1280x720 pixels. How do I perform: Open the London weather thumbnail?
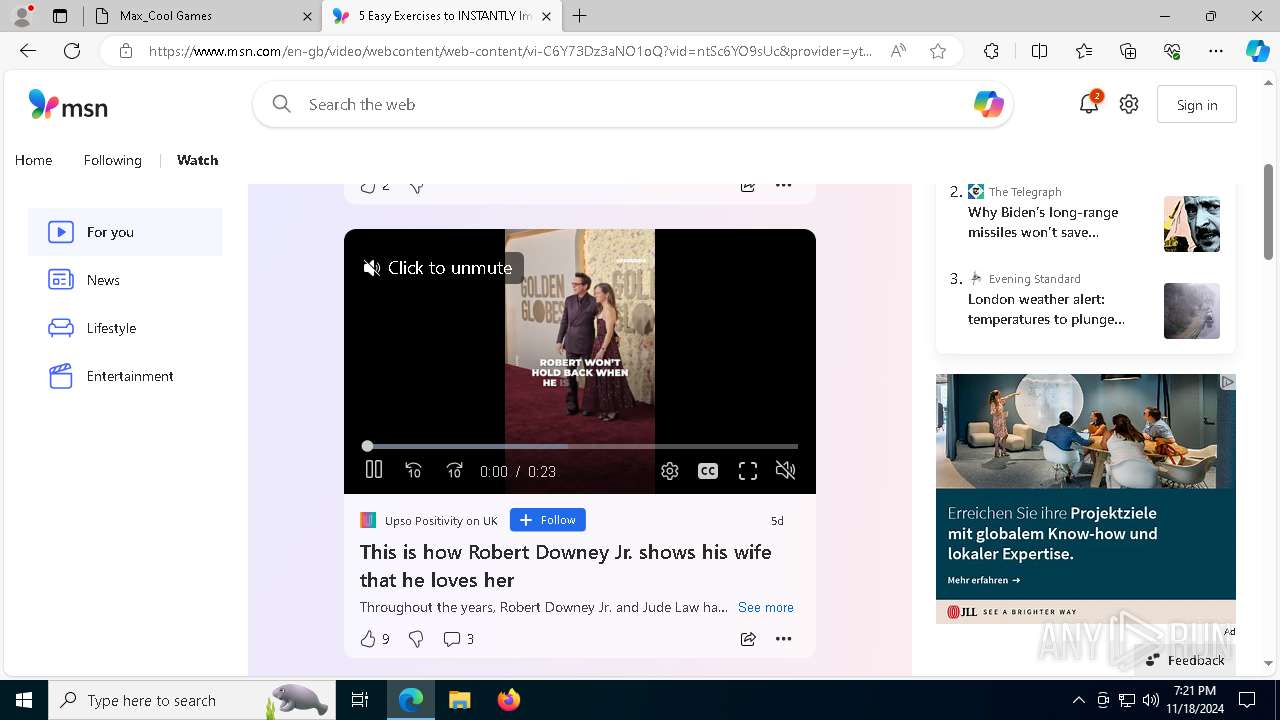click(x=1192, y=311)
